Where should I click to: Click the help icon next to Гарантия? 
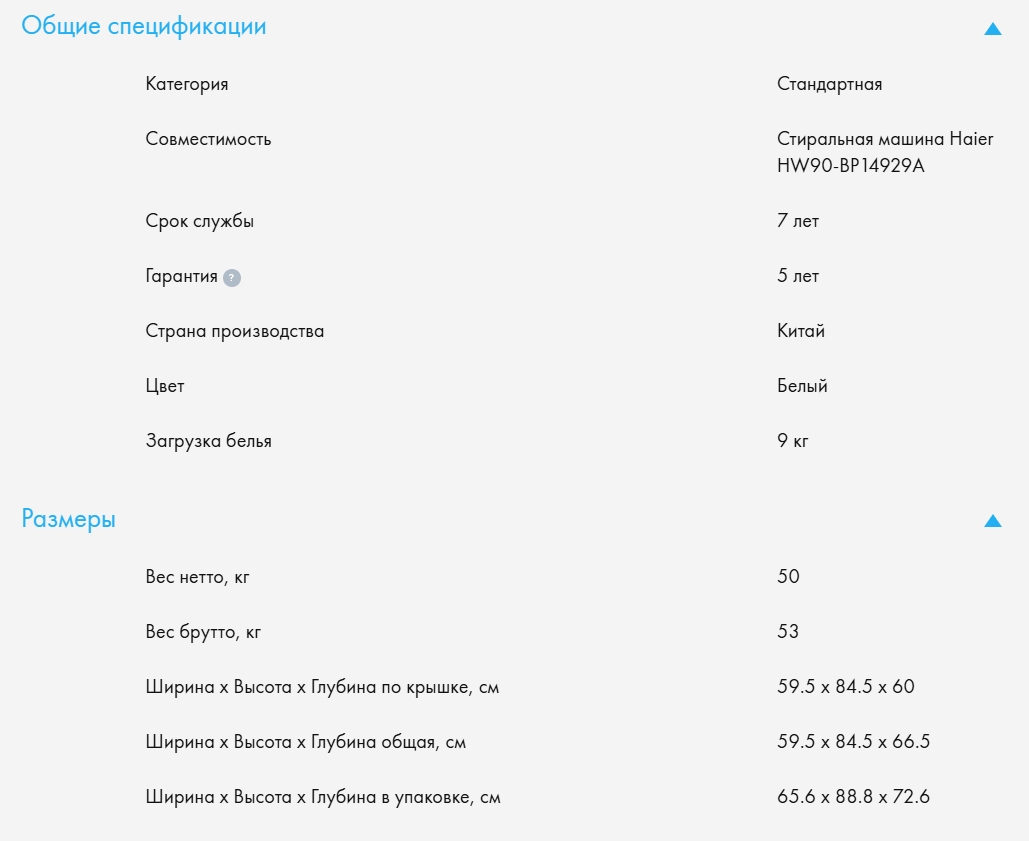click(232, 278)
